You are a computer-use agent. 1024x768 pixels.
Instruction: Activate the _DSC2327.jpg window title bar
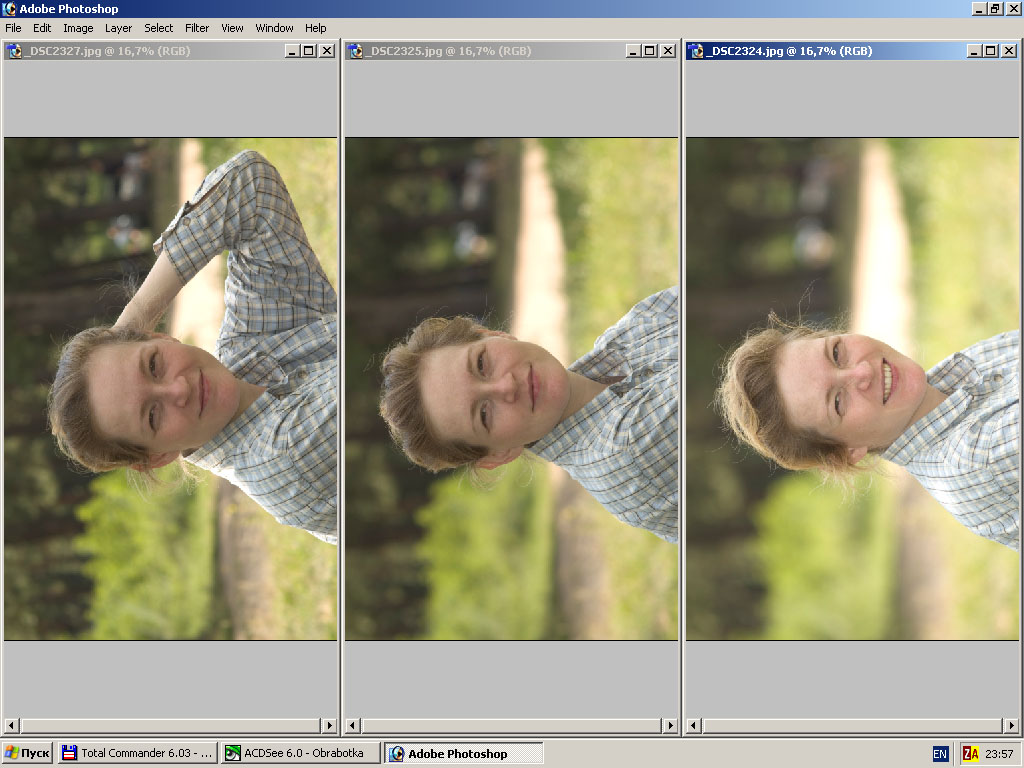[170, 51]
